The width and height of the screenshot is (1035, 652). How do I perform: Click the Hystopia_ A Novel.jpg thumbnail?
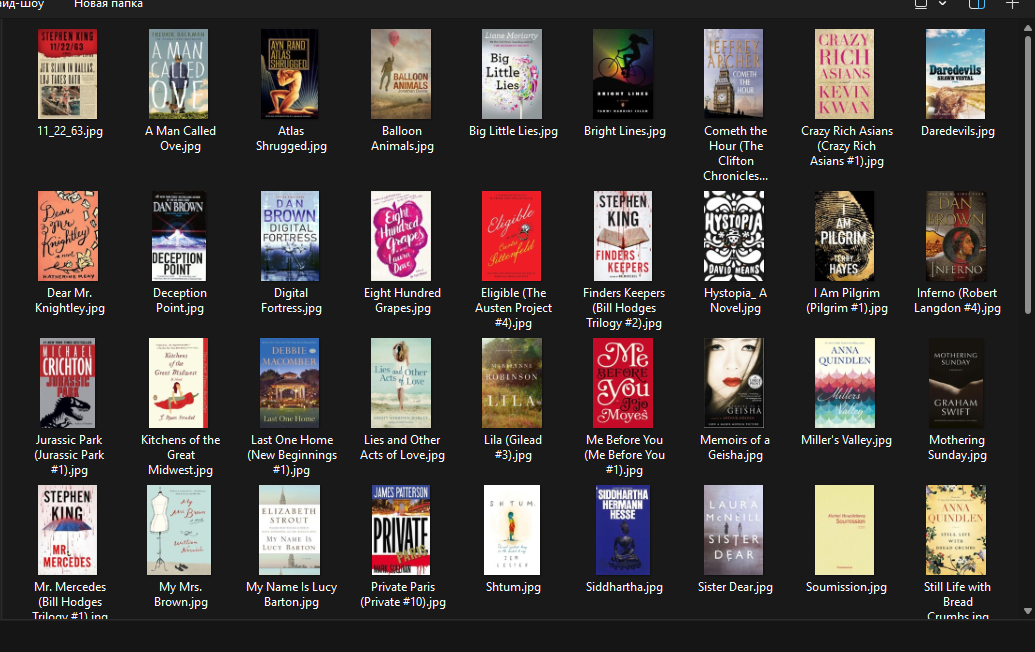[733, 236]
